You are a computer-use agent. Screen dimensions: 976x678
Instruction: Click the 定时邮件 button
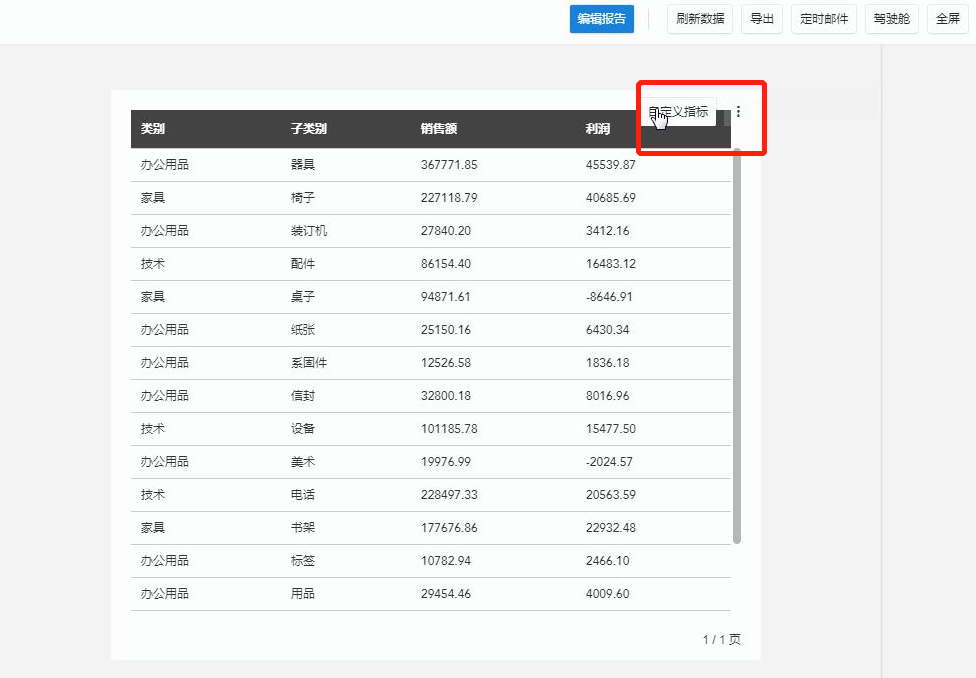tap(824, 19)
